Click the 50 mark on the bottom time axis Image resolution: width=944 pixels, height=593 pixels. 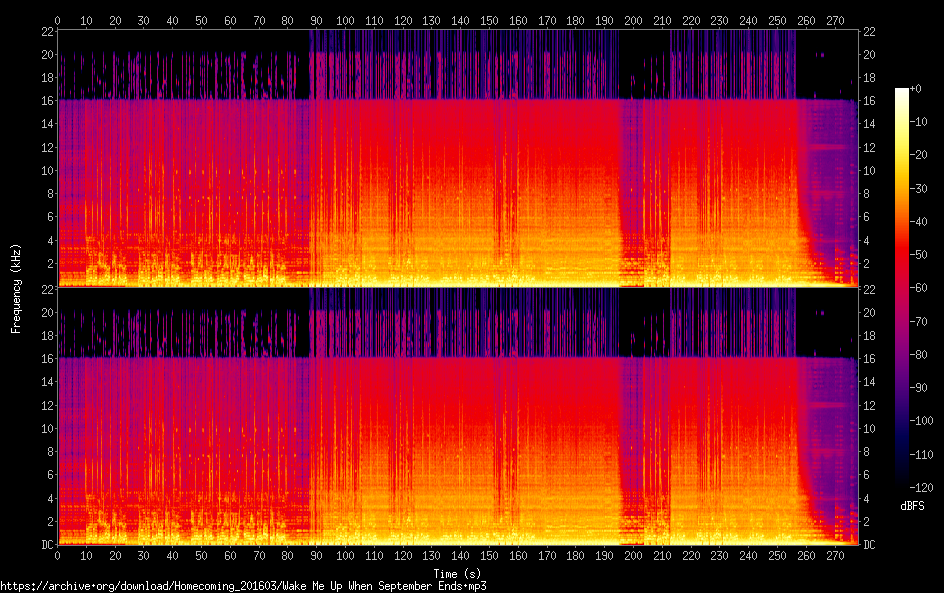202,555
